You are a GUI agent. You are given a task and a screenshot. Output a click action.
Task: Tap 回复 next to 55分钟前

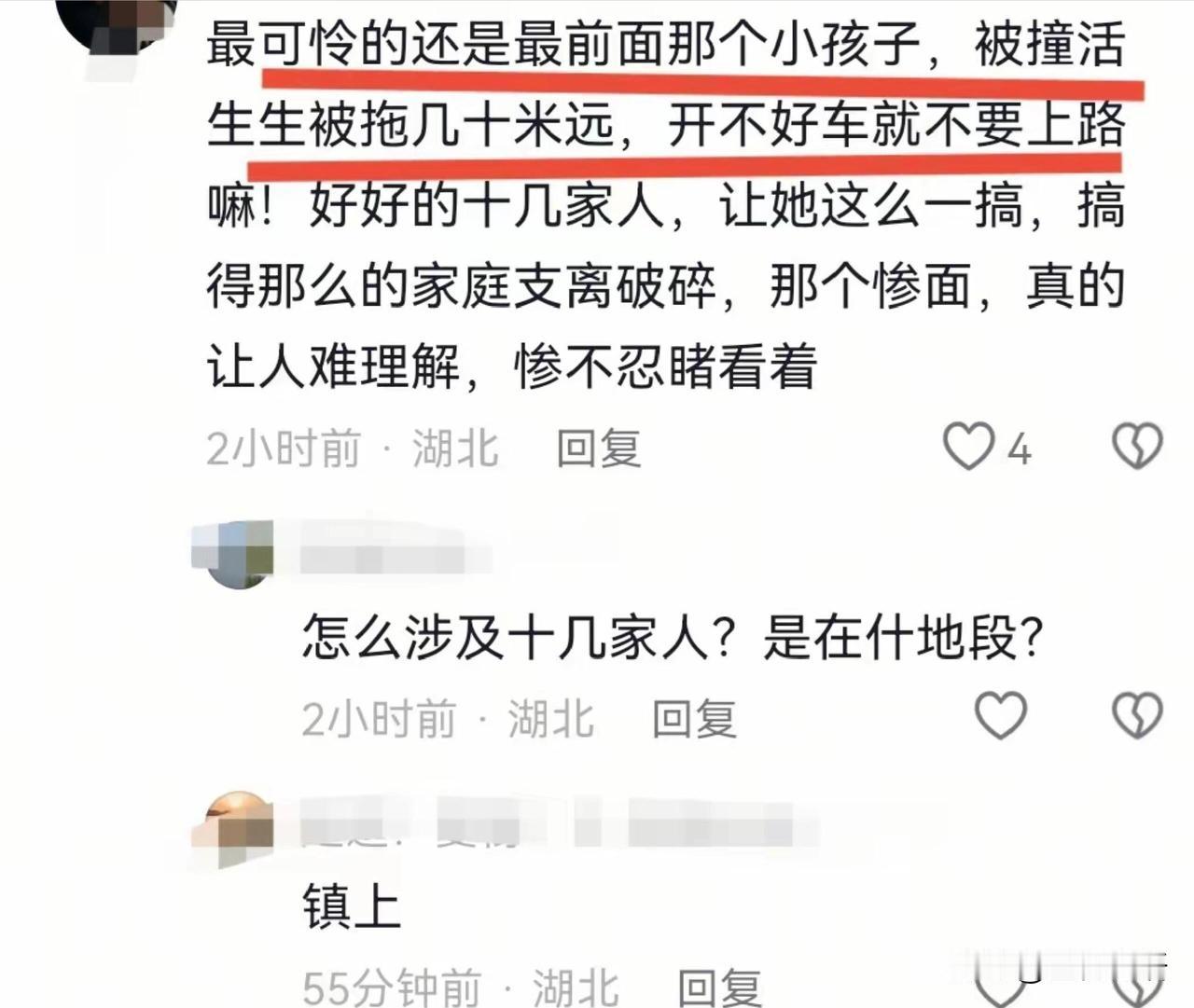[719, 987]
